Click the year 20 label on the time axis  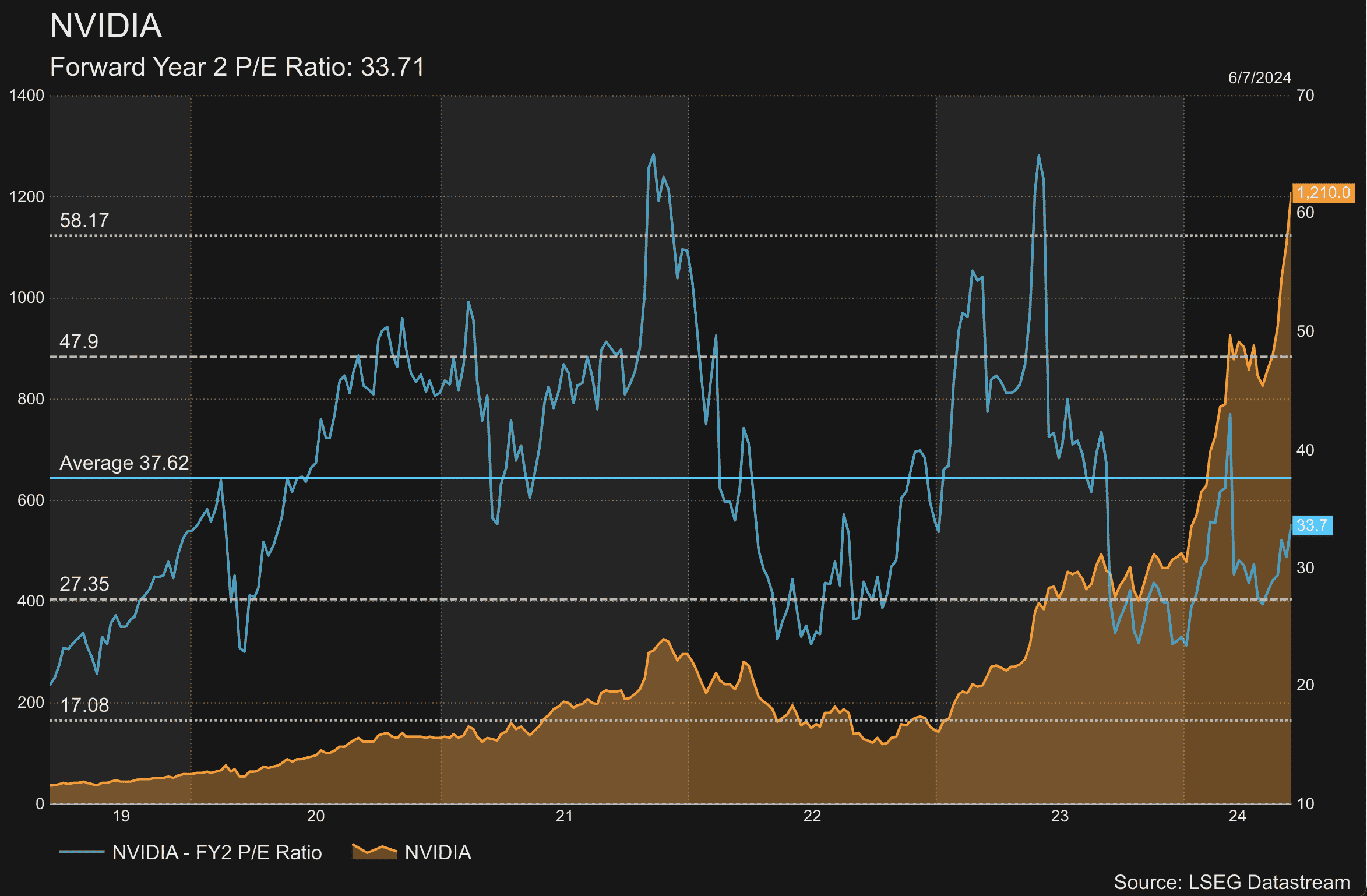316,816
